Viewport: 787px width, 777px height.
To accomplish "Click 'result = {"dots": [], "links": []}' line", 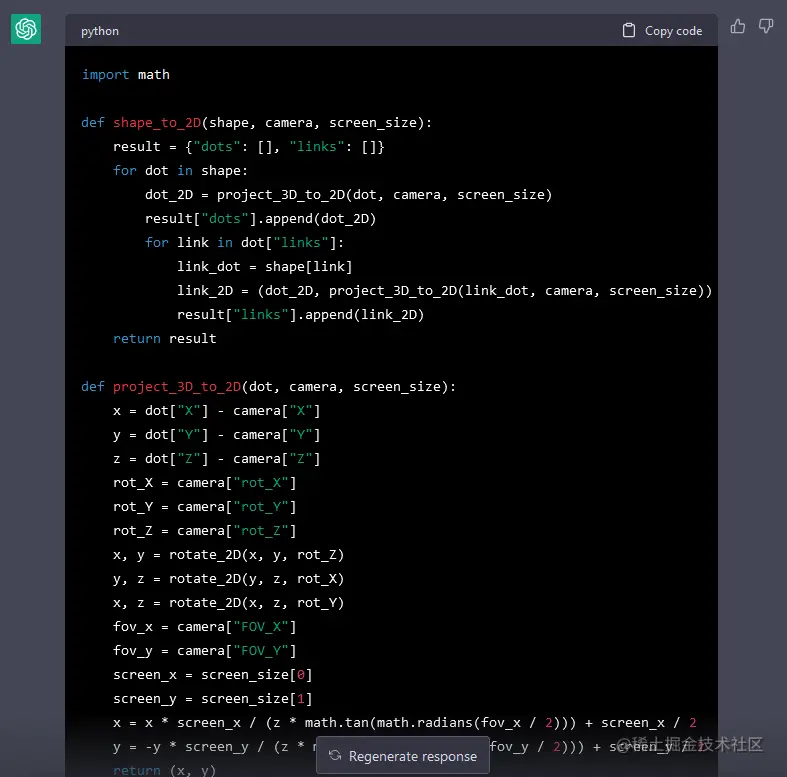I will [x=248, y=147].
